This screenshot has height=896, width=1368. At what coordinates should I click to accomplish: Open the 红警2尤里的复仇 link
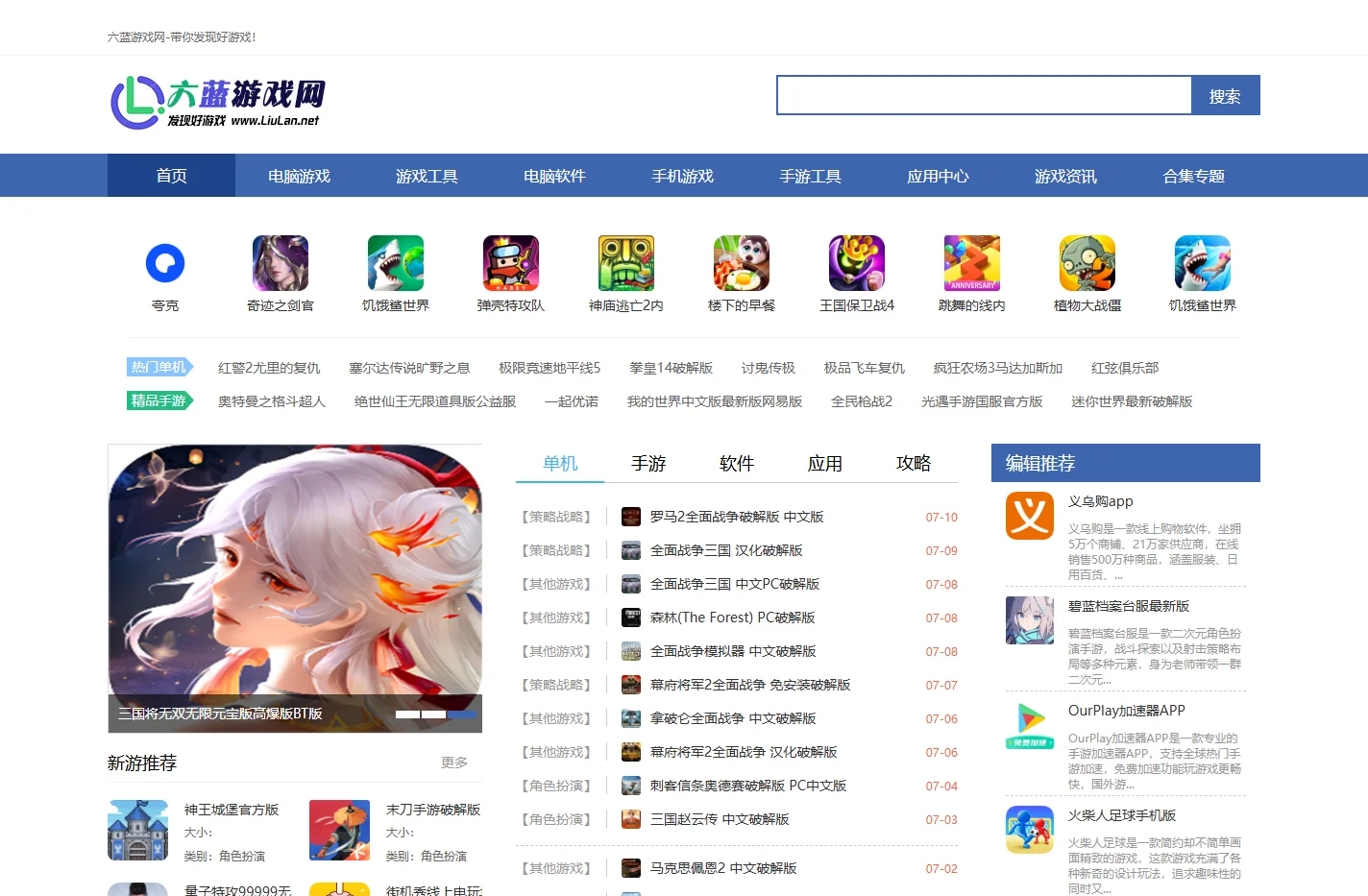tap(269, 368)
